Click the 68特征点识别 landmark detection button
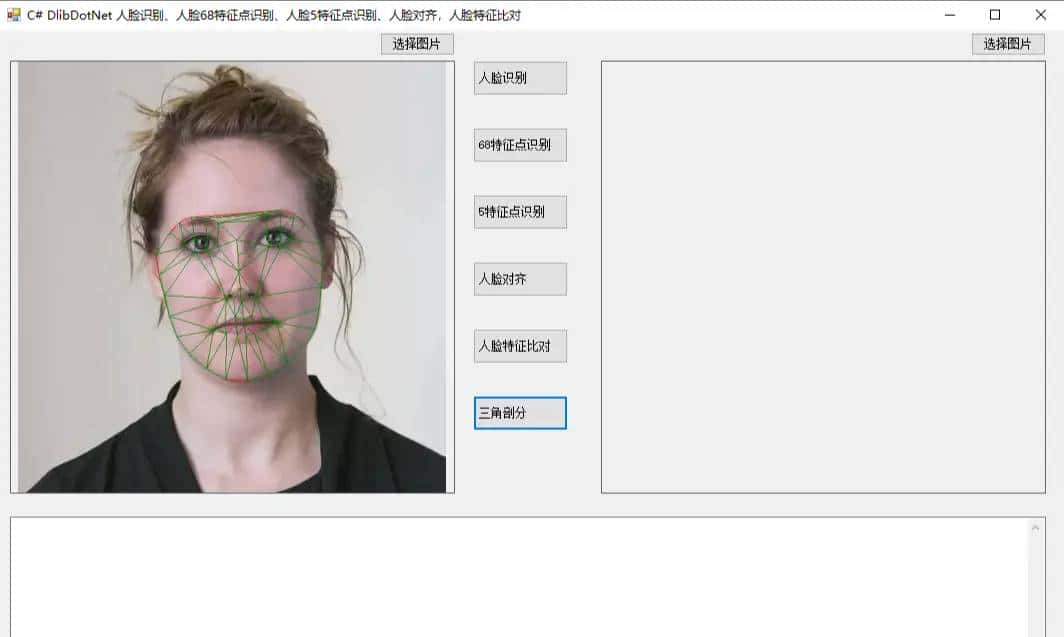 pyautogui.click(x=519, y=144)
